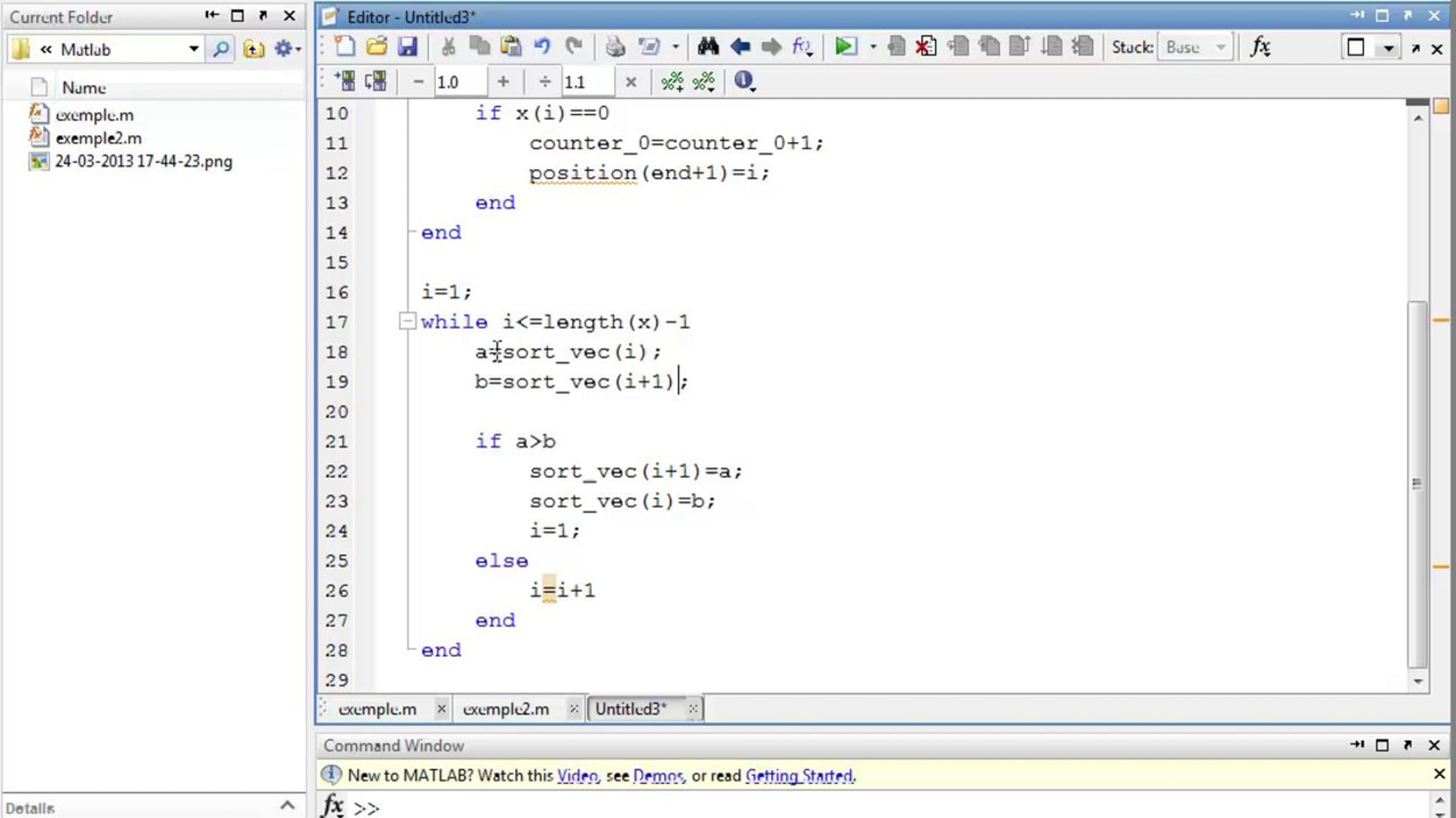Click the orange code analyzer indicator
Image resolution: width=1456 pixels, height=818 pixels.
point(1441,106)
